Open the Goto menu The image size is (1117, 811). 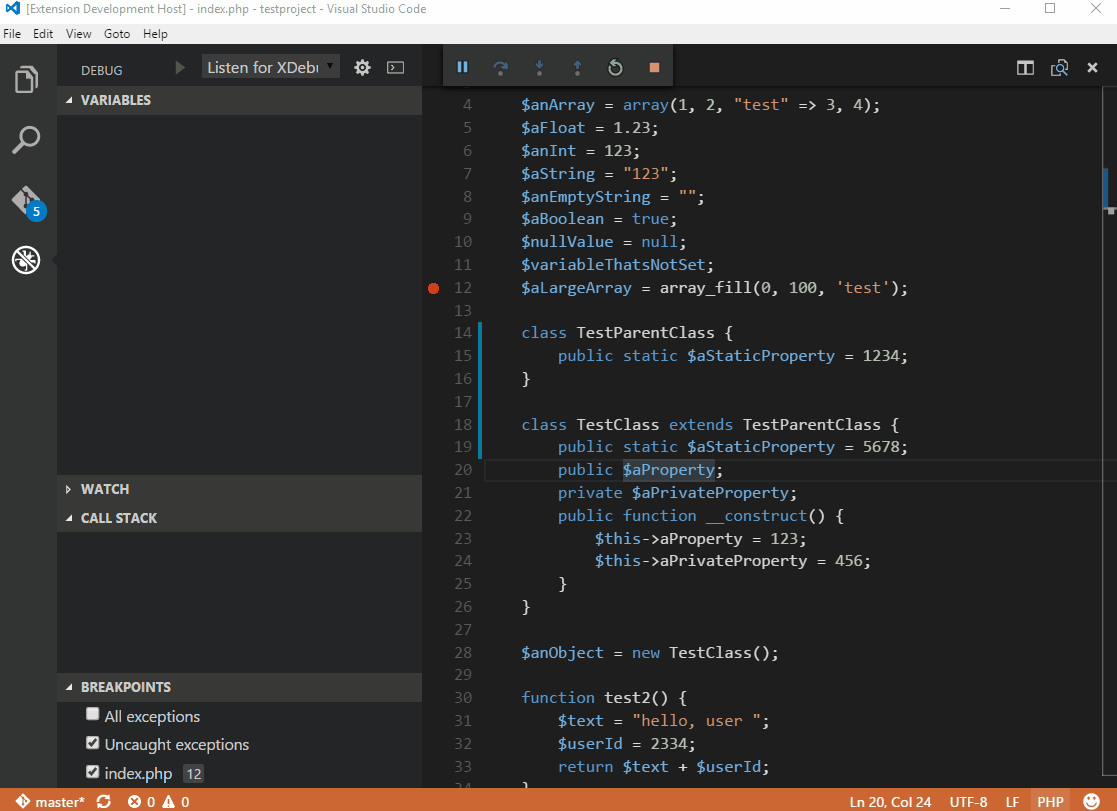(117, 33)
